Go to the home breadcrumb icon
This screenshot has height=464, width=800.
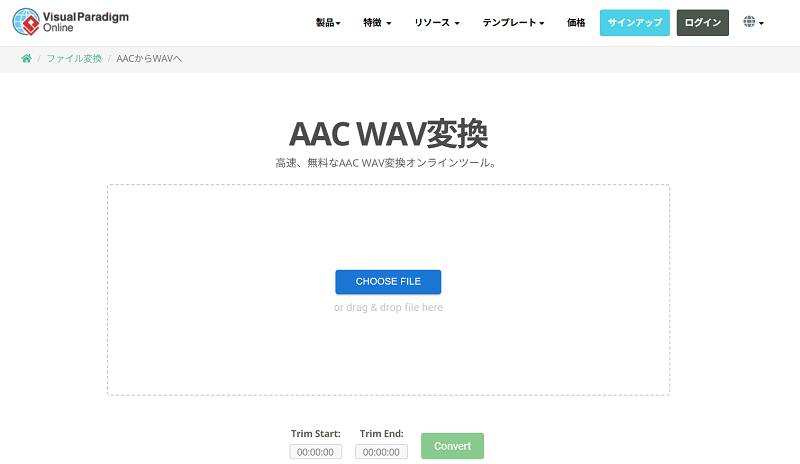27,59
